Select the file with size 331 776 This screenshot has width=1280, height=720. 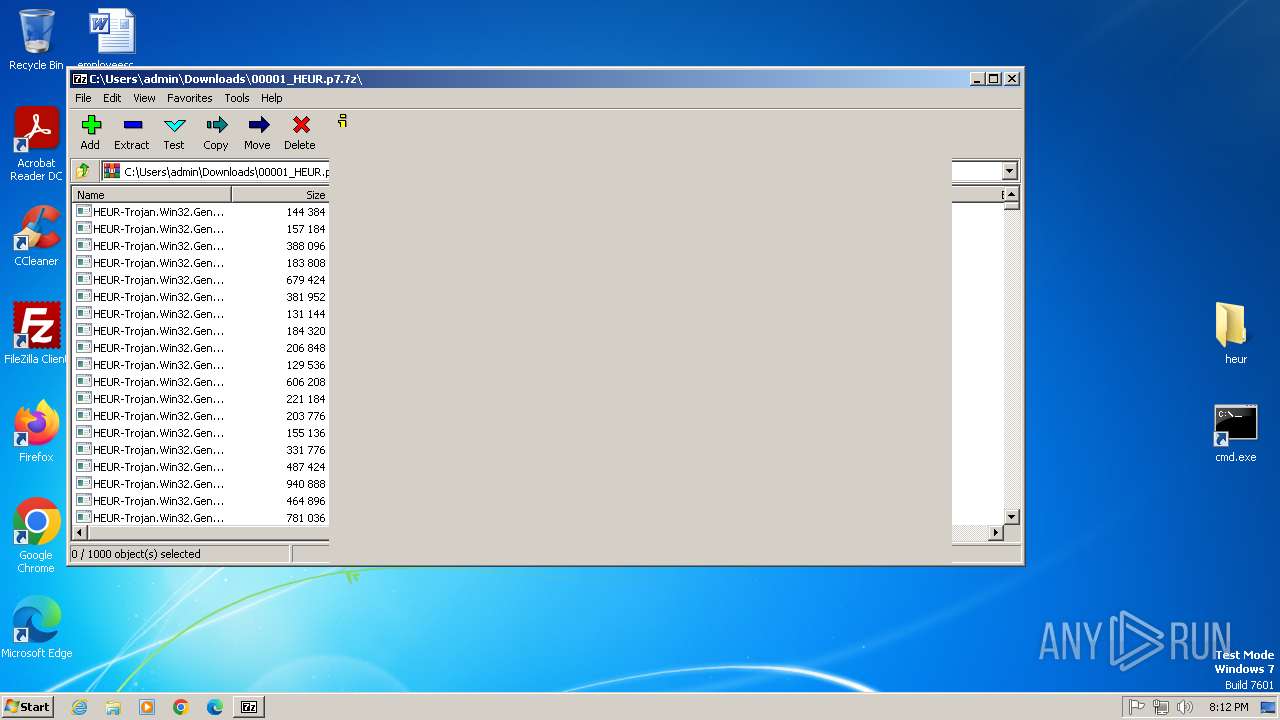[200, 450]
